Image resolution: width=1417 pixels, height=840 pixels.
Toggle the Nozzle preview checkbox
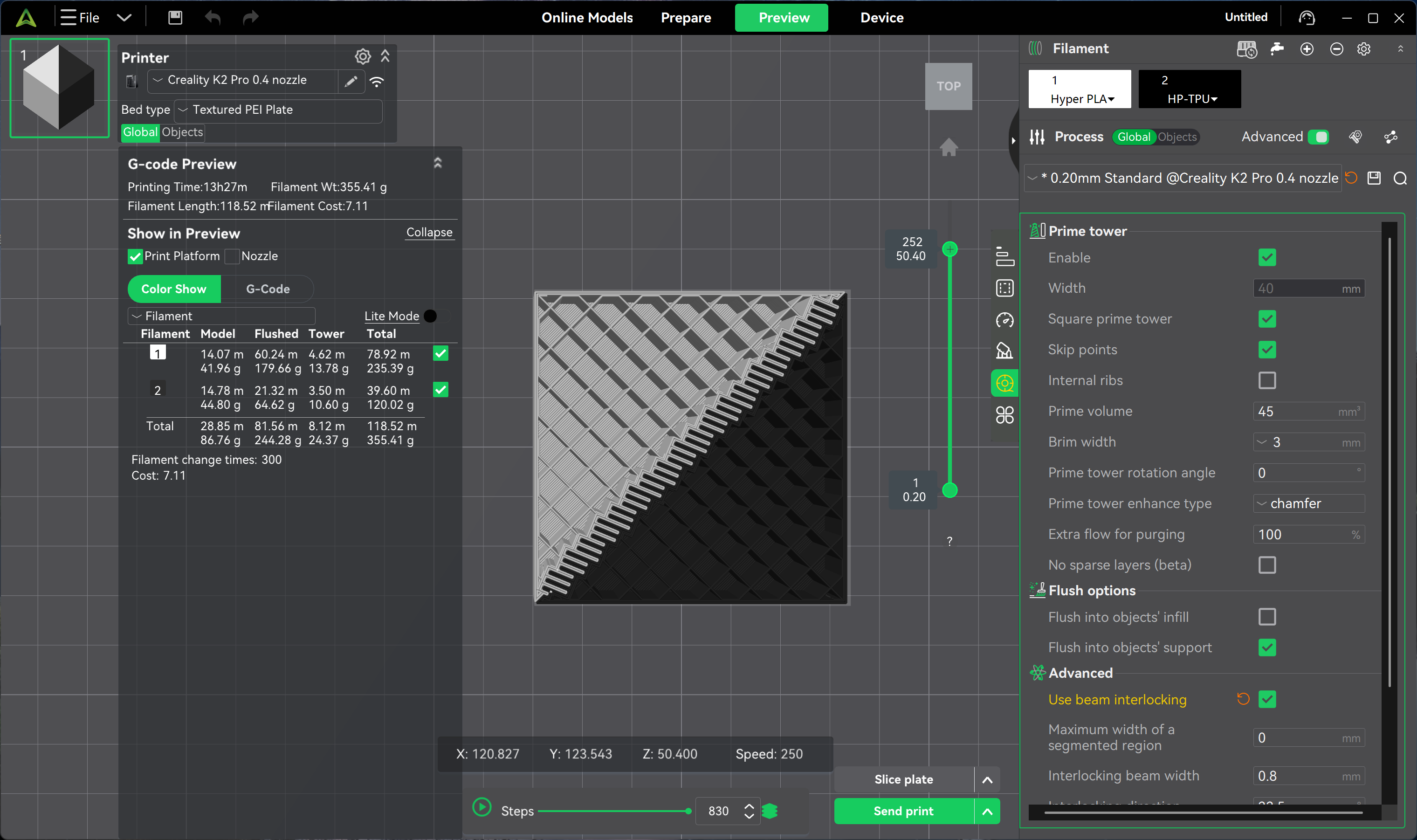pyautogui.click(x=232, y=256)
